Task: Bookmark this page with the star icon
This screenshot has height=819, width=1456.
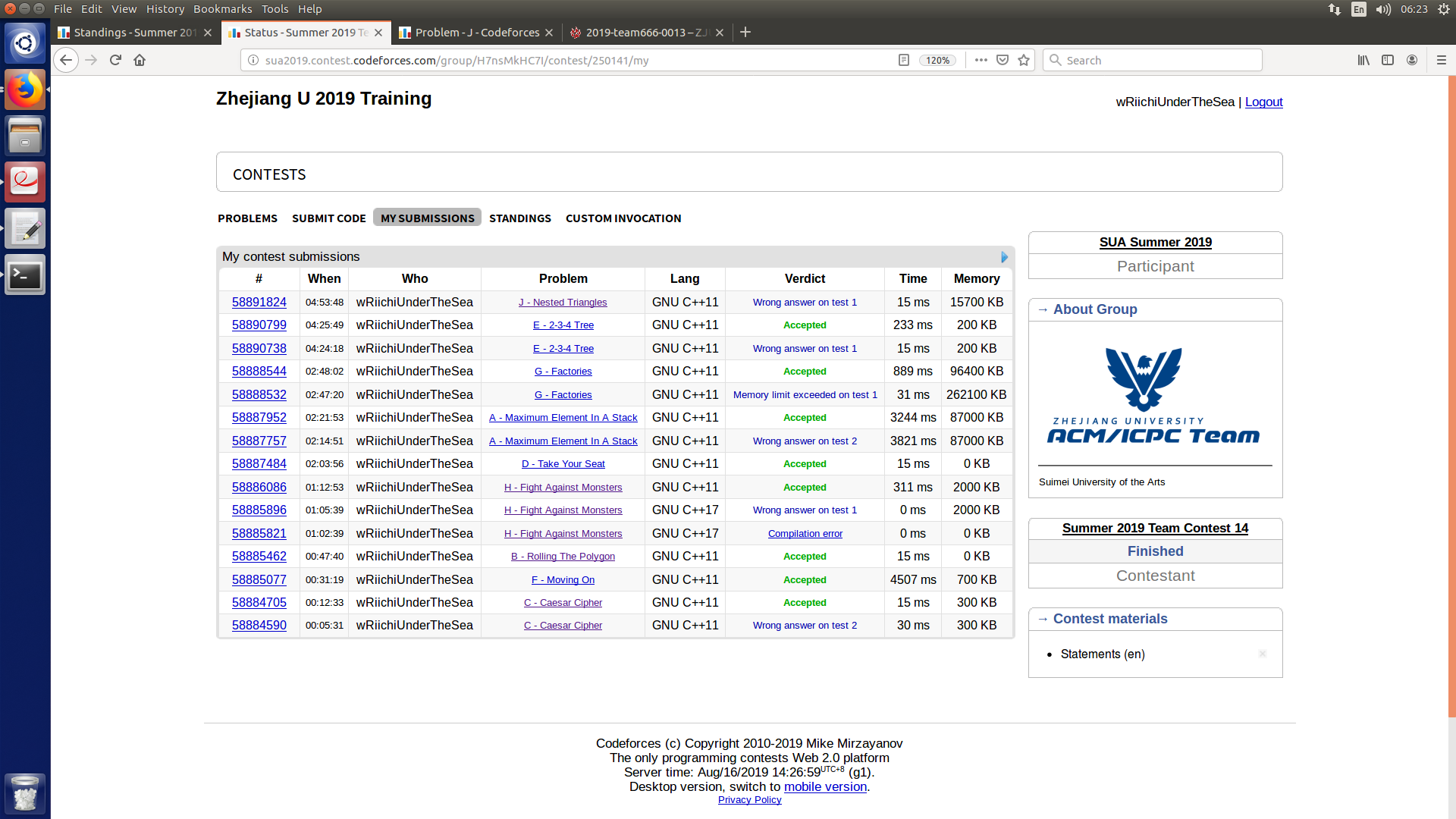Action: pos(1024,60)
